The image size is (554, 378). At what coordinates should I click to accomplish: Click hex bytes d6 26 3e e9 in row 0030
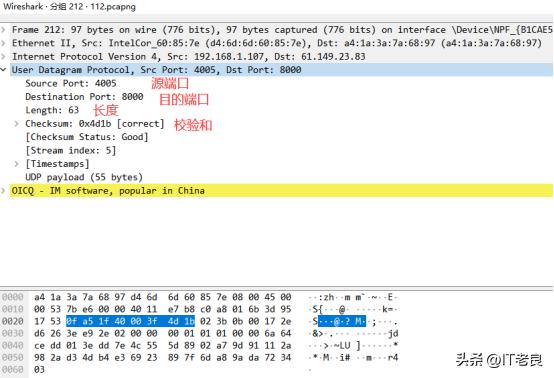(64, 333)
